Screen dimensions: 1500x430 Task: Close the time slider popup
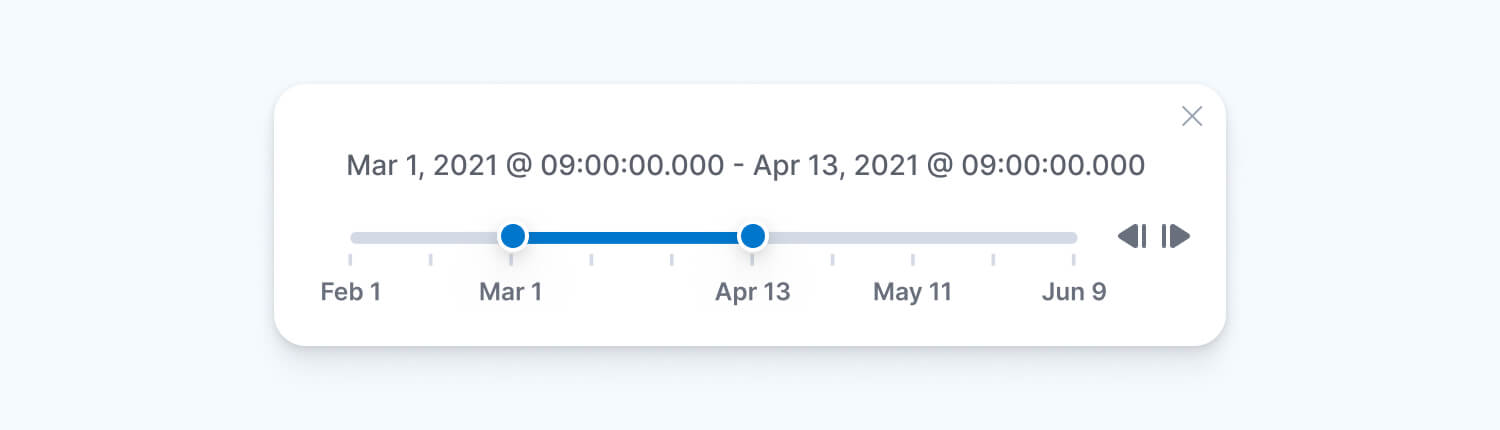1191,117
